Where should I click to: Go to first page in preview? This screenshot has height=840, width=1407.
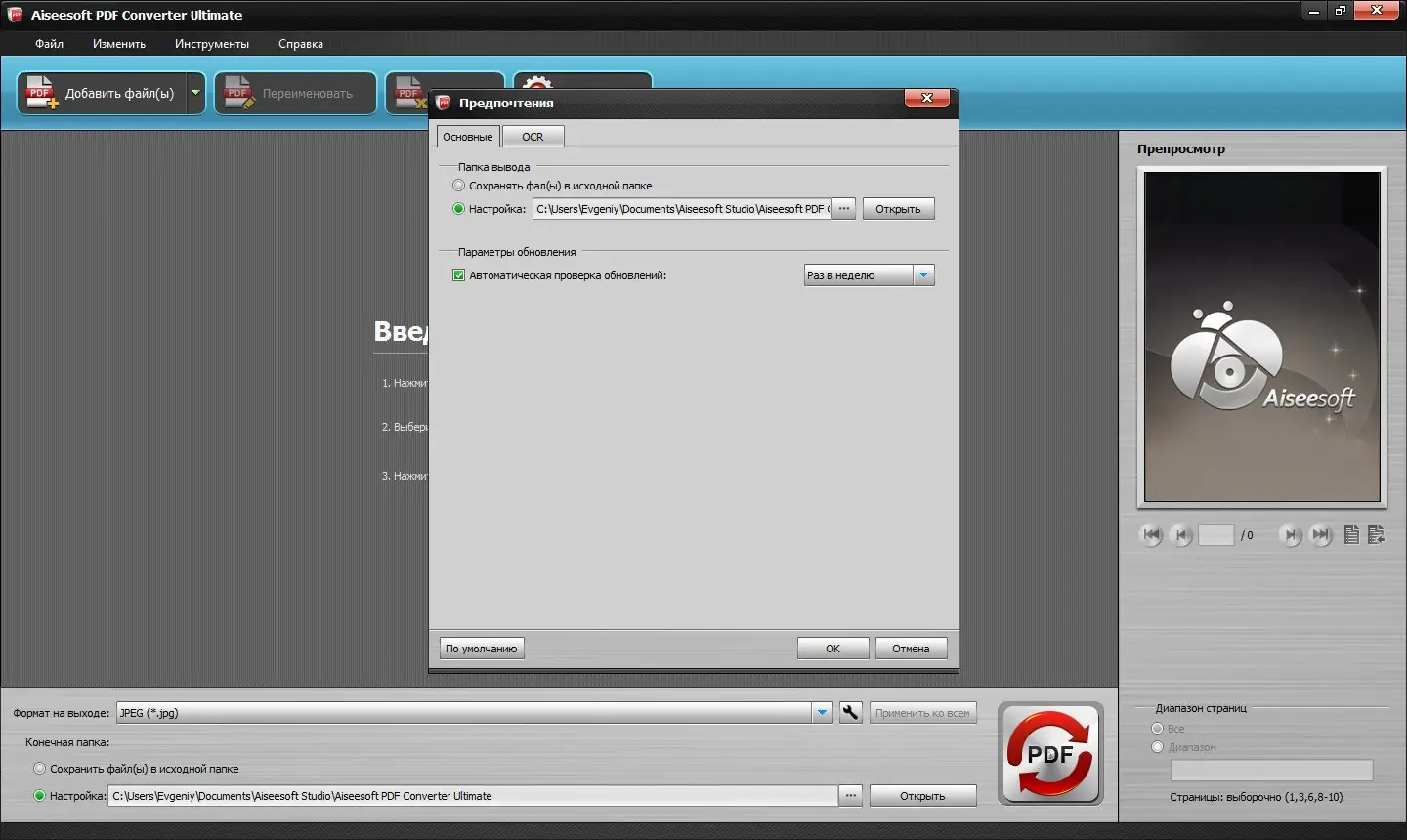coord(1151,535)
